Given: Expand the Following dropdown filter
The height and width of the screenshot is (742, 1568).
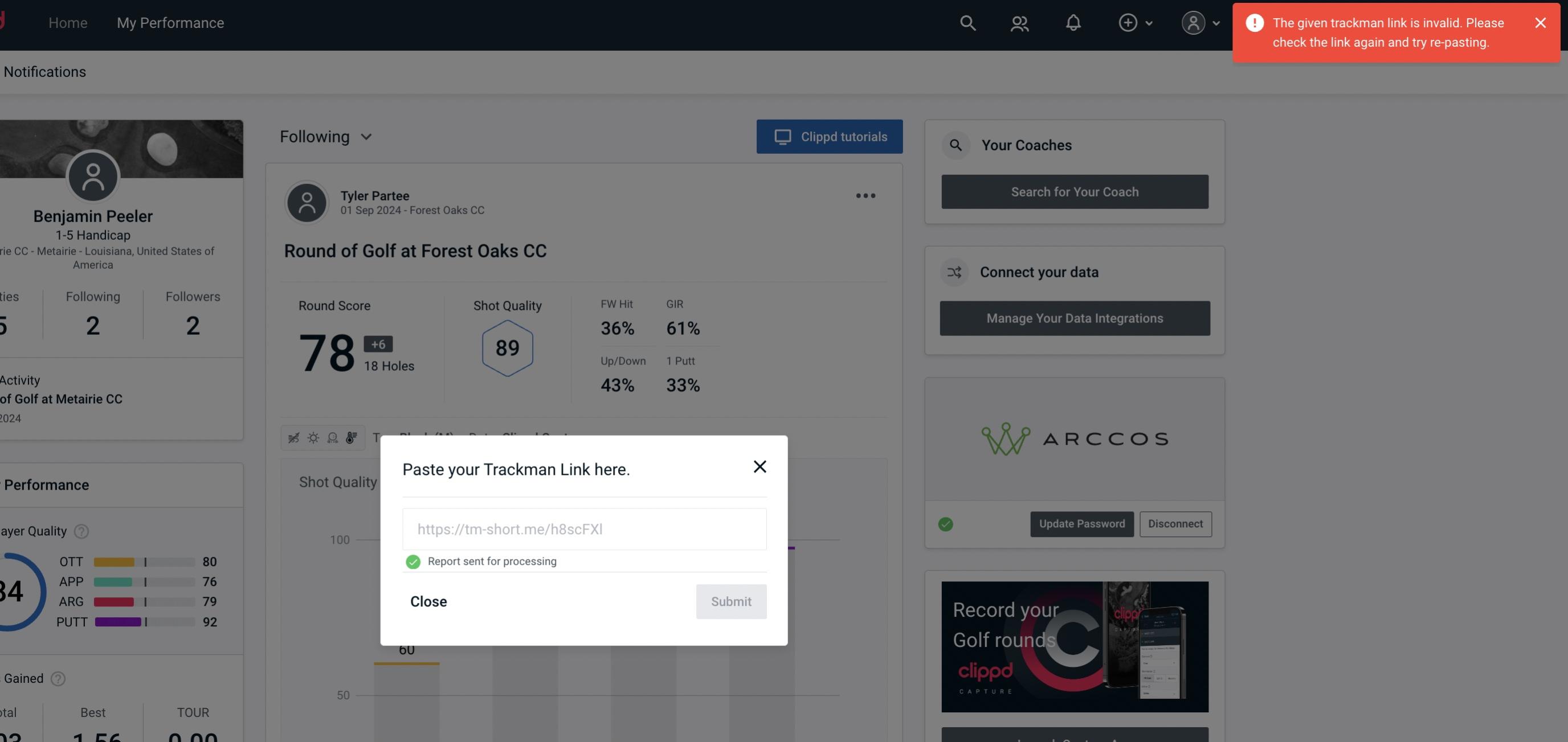Looking at the screenshot, I should pos(326,136).
